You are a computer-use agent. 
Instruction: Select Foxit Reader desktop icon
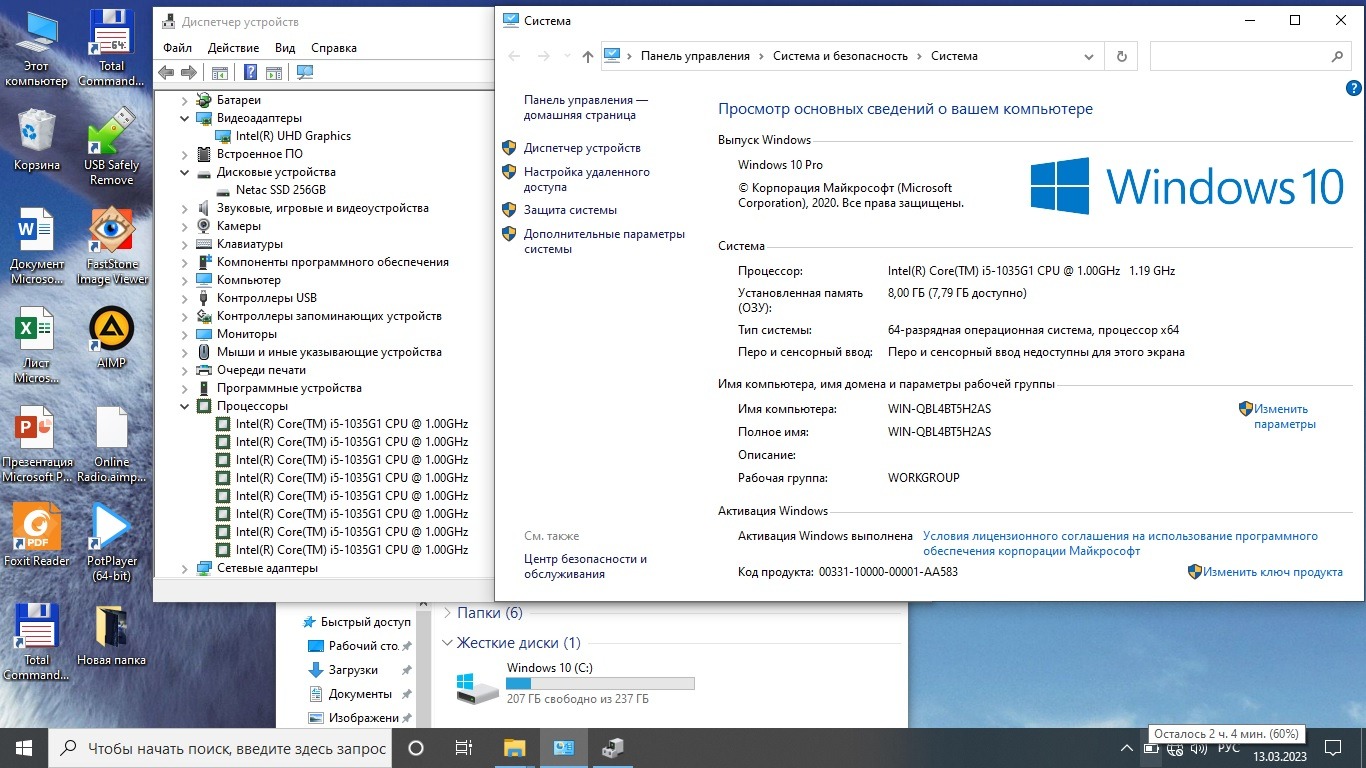[x=37, y=534]
